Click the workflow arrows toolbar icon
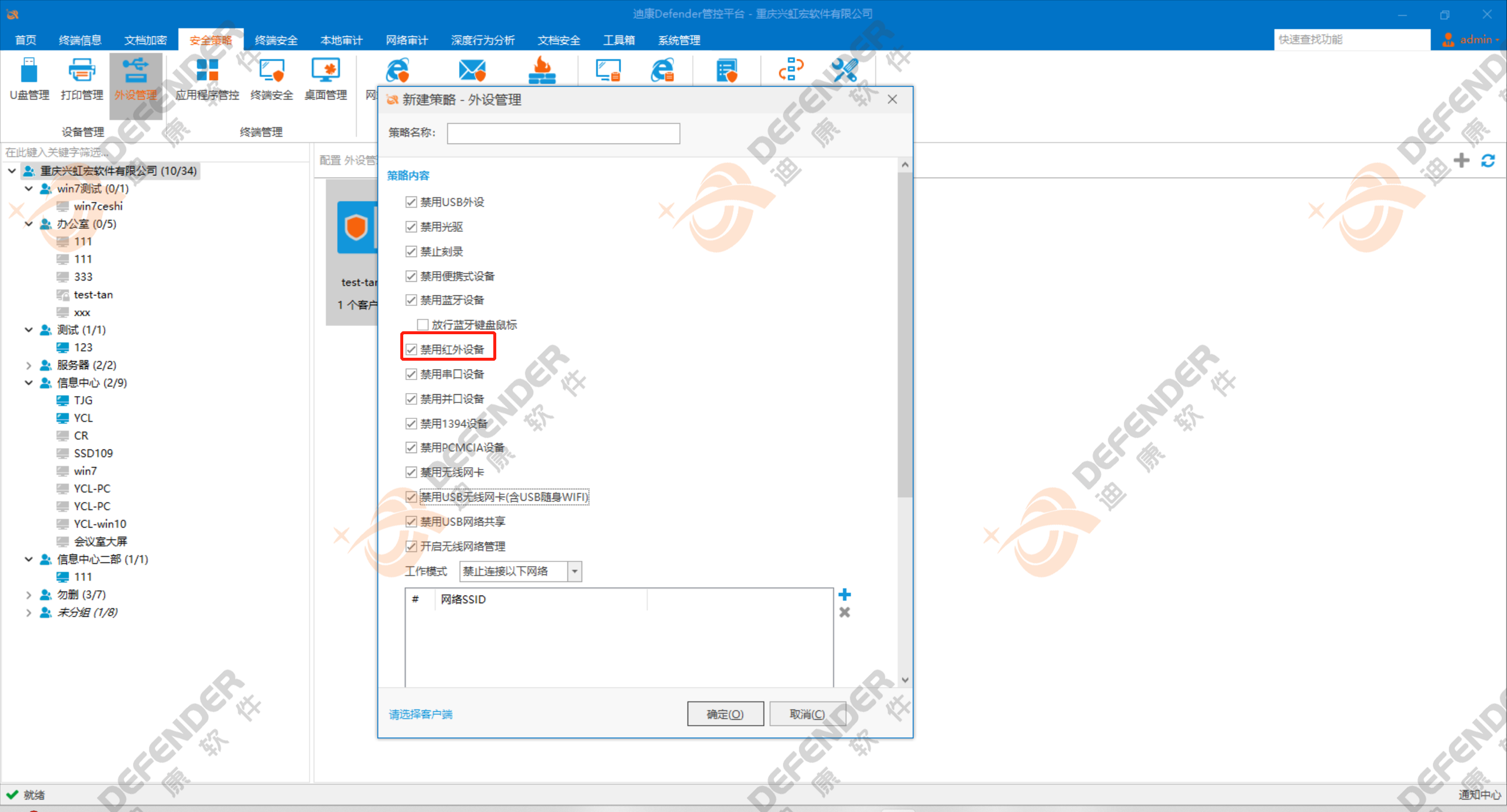Viewport: 1507px width, 812px height. pos(791,69)
